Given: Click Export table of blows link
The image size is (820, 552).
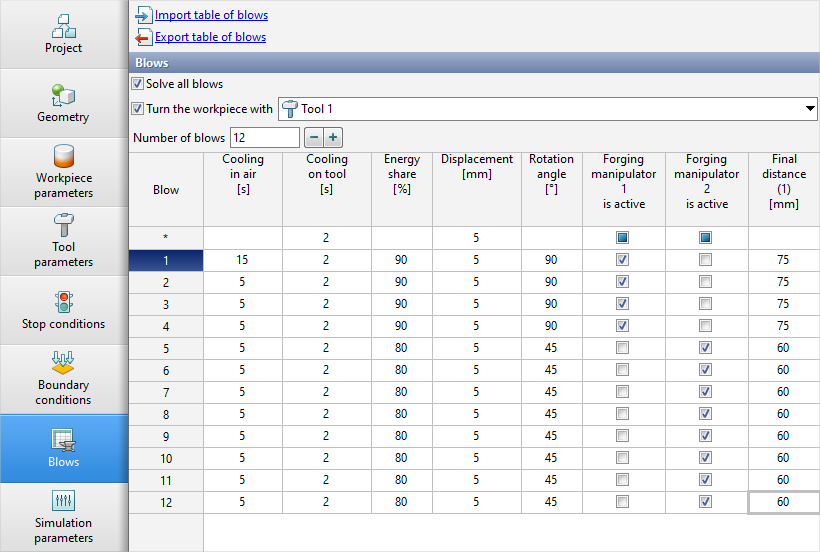Looking at the screenshot, I should (x=210, y=37).
